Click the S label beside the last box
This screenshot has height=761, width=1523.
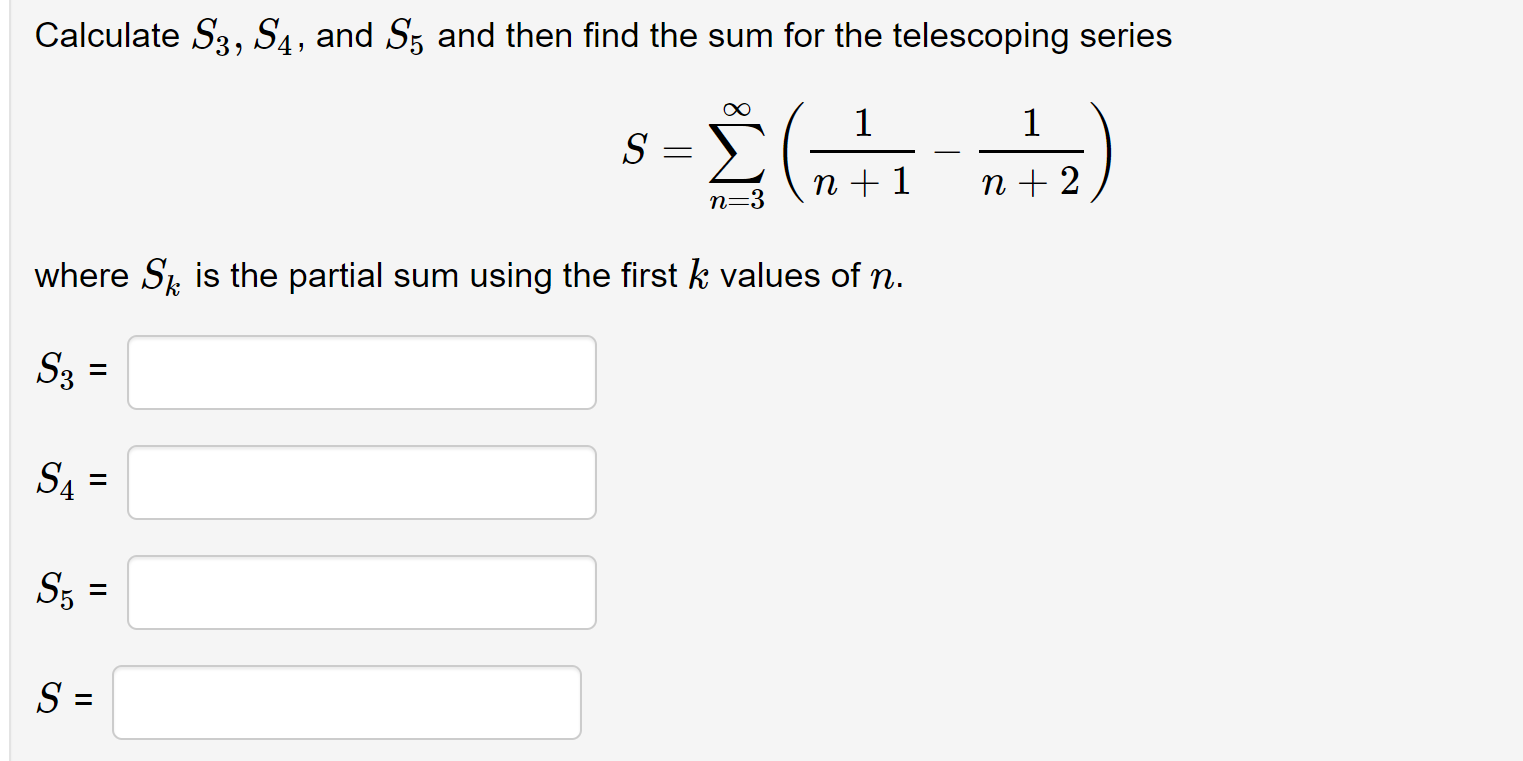pos(48,700)
